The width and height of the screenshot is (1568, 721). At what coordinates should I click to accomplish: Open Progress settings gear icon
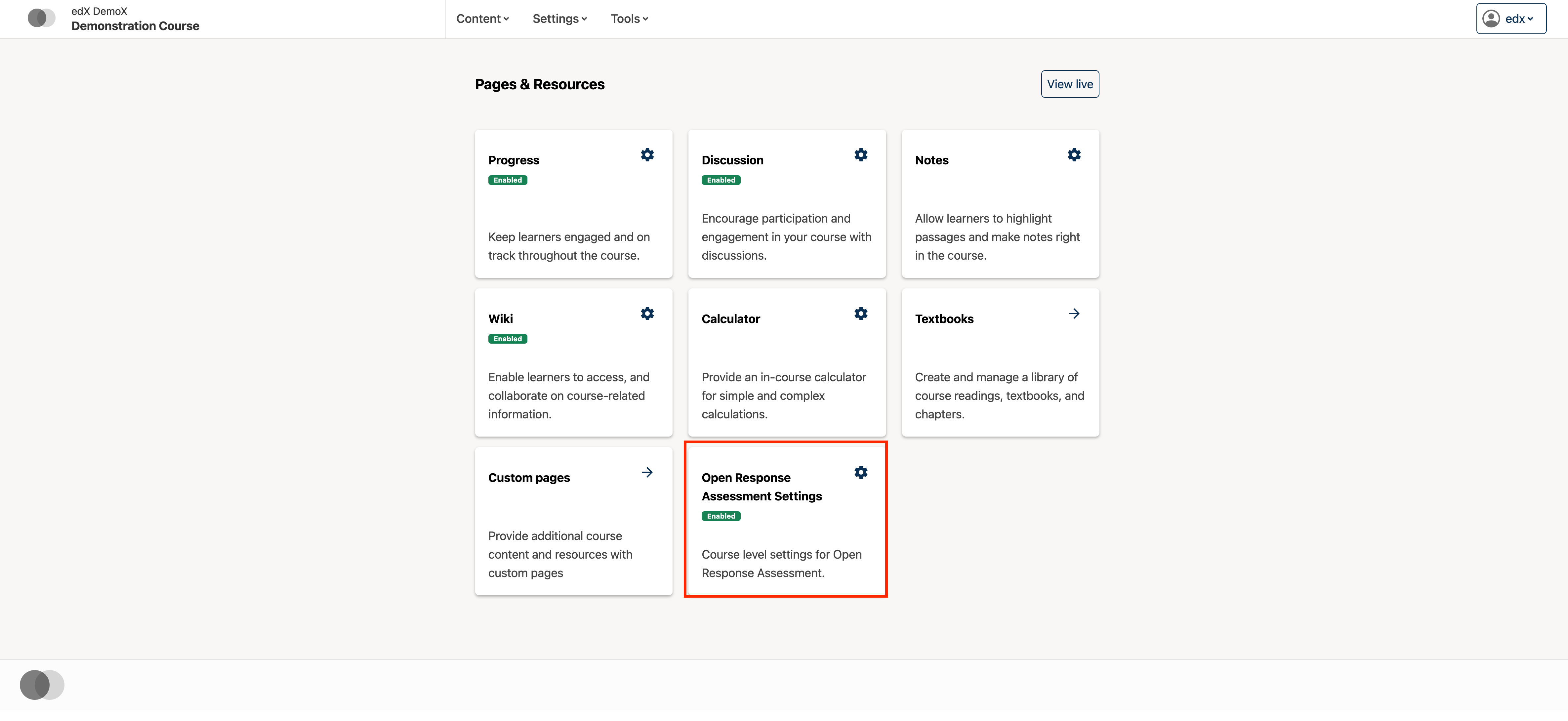[647, 155]
